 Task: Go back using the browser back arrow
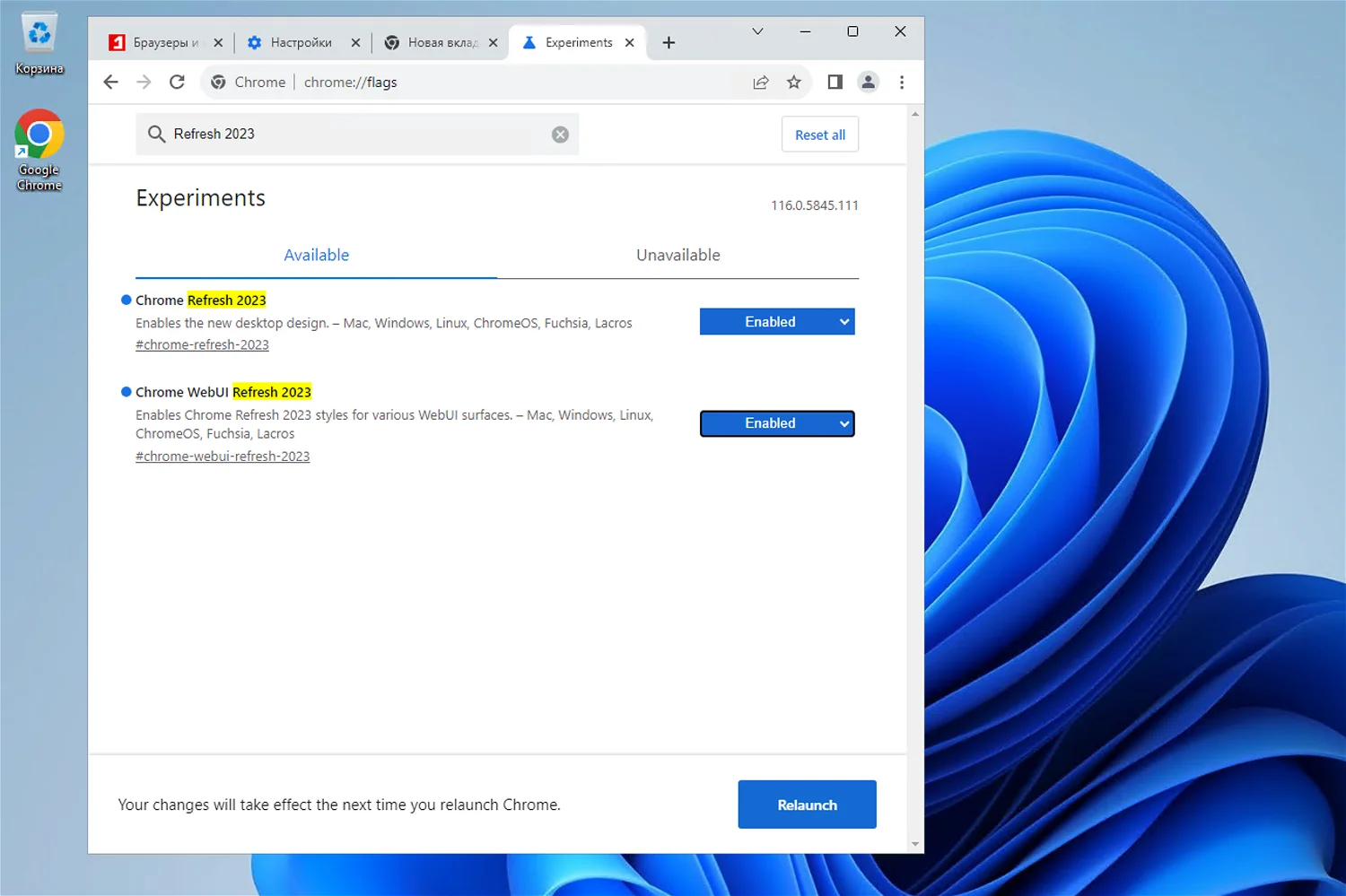(x=110, y=83)
